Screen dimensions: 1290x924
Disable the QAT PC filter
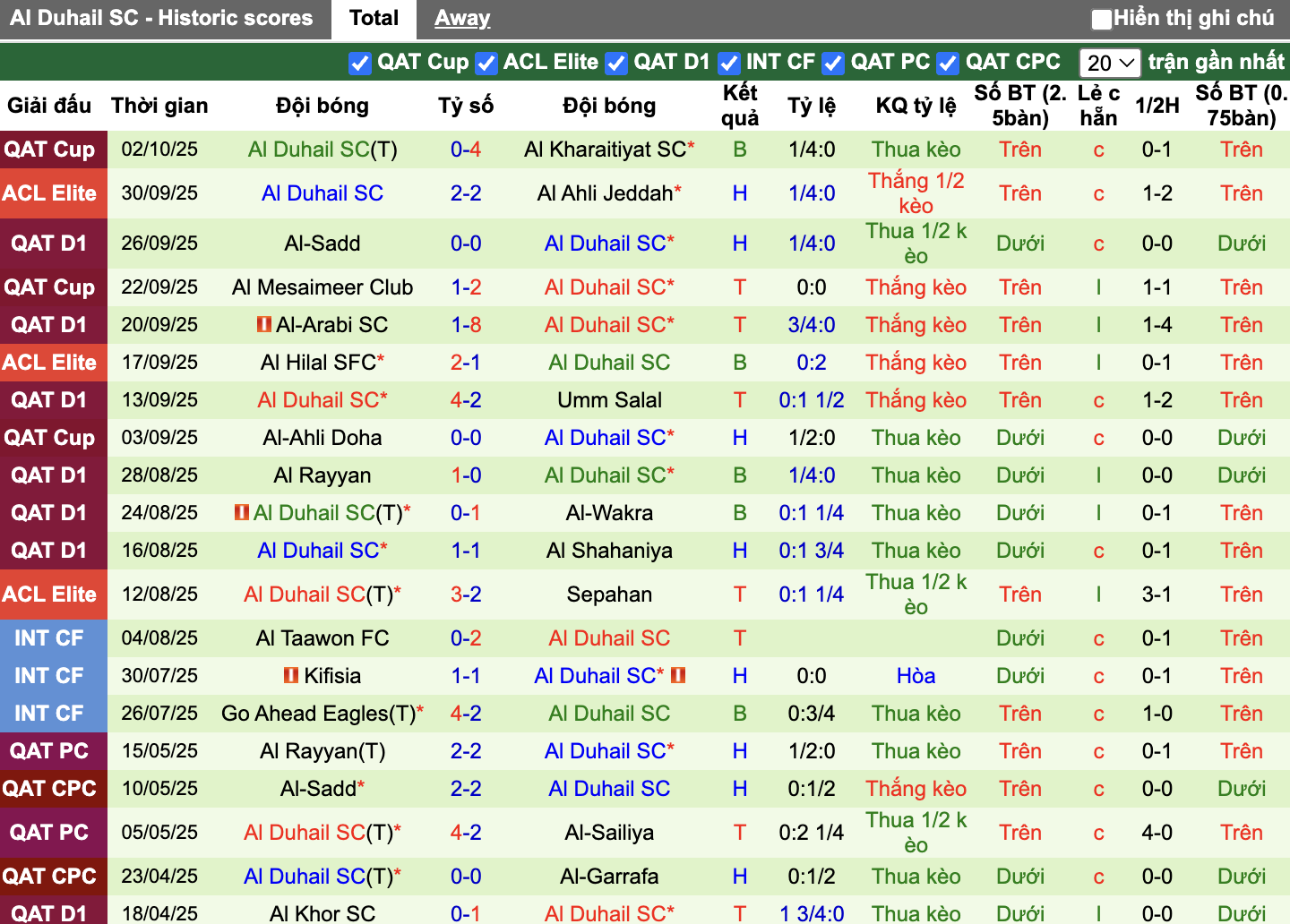click(833, 63)
